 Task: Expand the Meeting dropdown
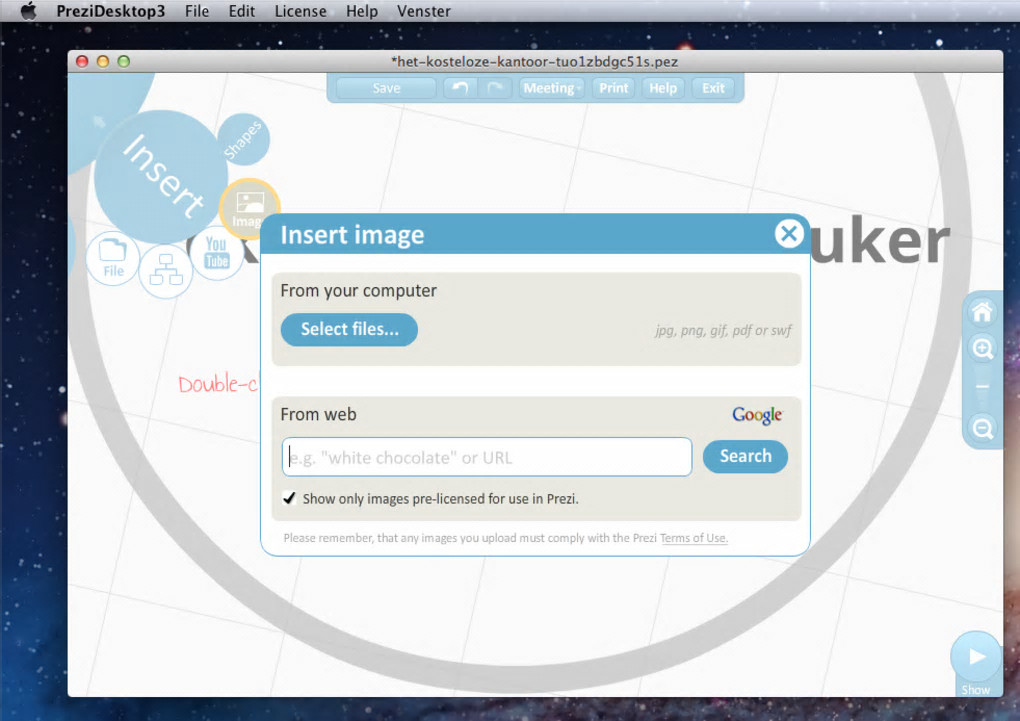tap(551, 88)
